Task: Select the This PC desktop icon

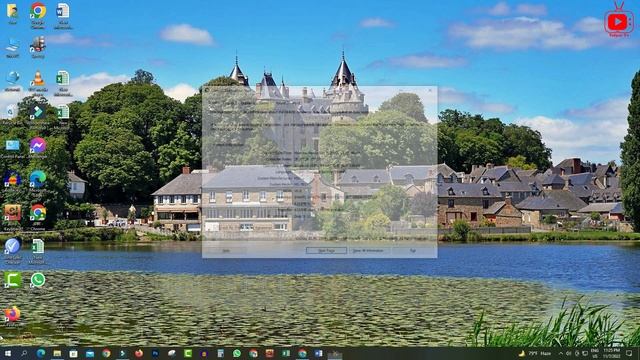Action: (13, 48)
